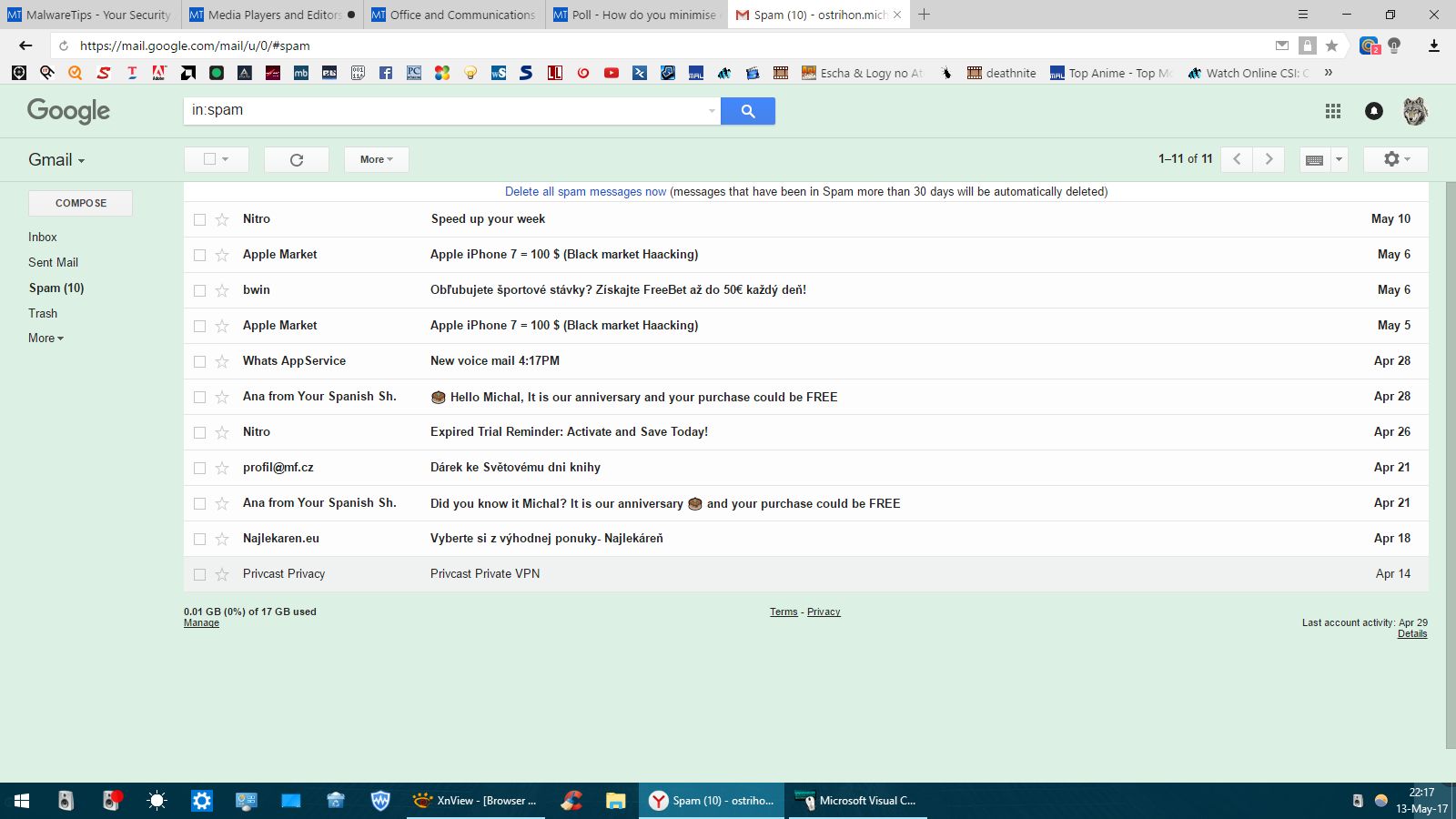Switch to Media Players and Editors tab

273,15
